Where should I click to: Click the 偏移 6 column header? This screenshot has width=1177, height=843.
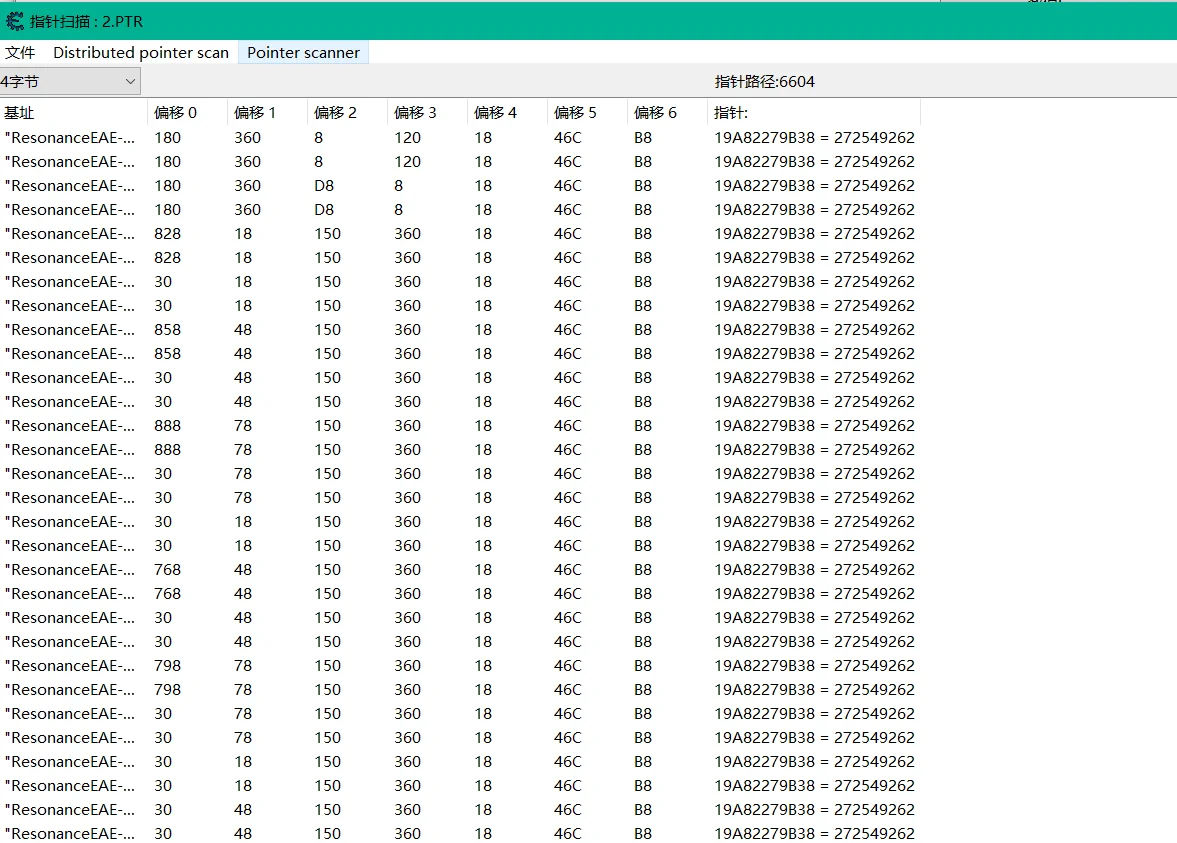(x=667, y=113)
